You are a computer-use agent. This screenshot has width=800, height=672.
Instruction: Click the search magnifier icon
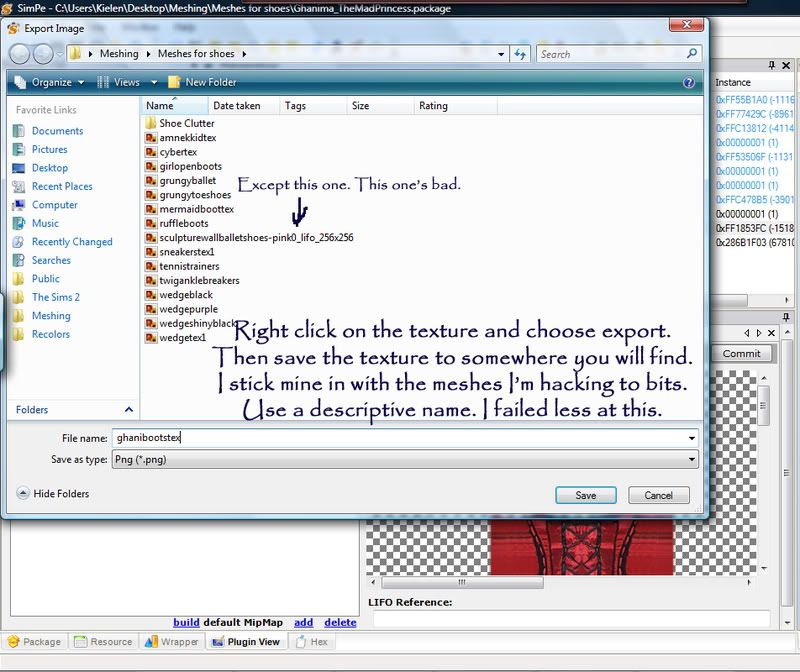691,53
